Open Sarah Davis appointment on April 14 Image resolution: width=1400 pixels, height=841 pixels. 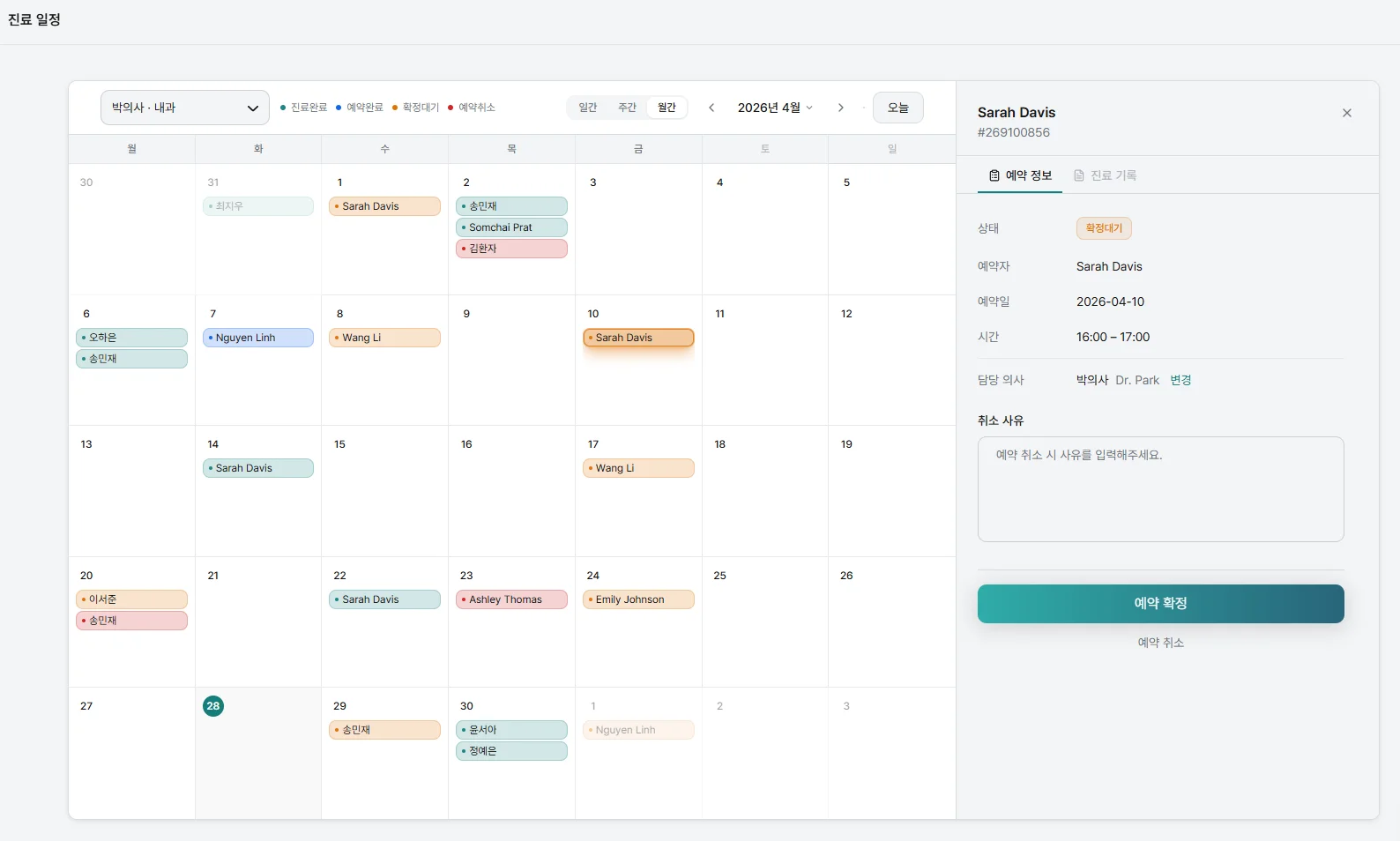pos(258,468)
